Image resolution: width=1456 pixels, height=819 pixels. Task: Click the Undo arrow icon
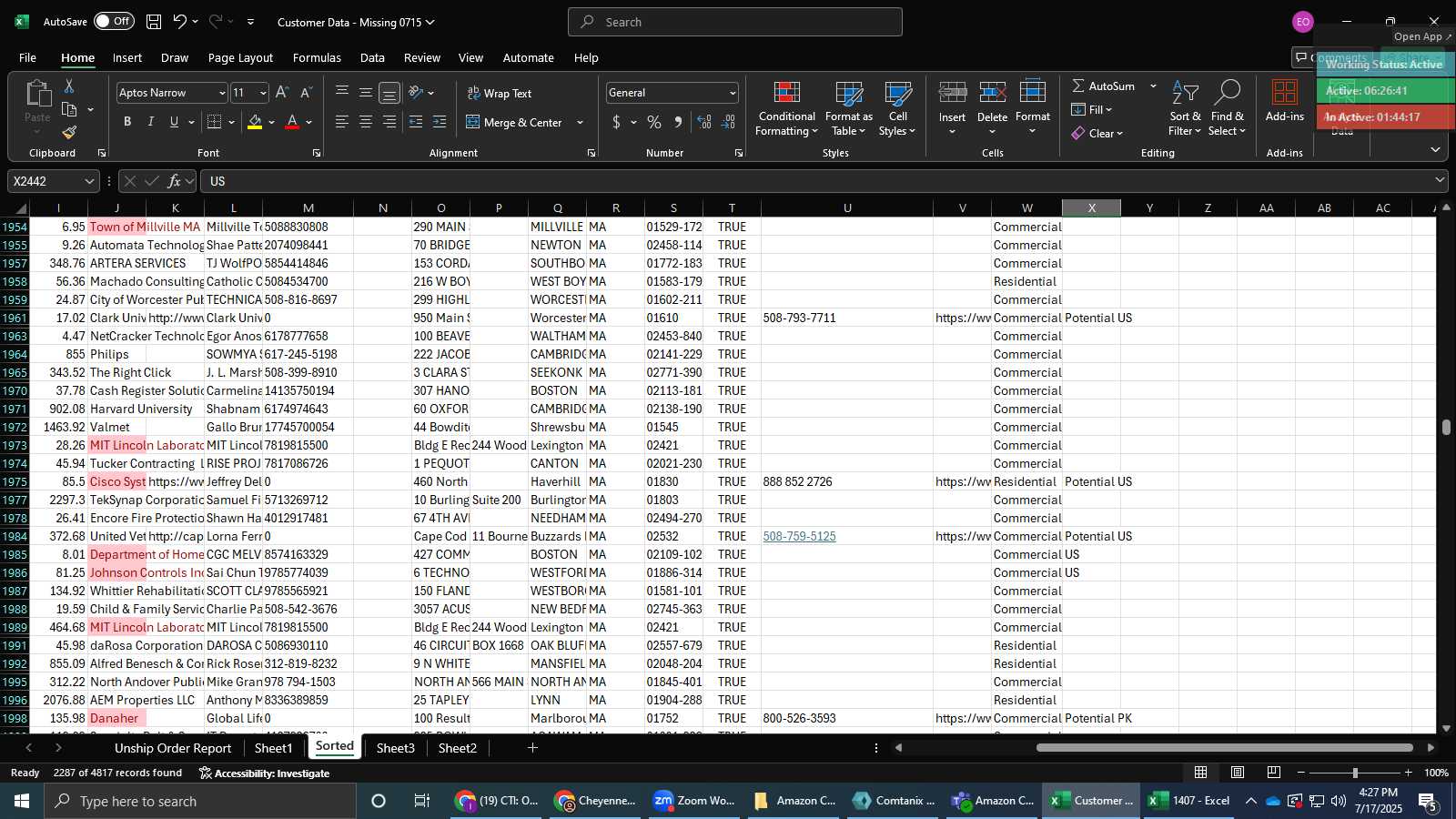pyautogui.click(x=180, y=22)
